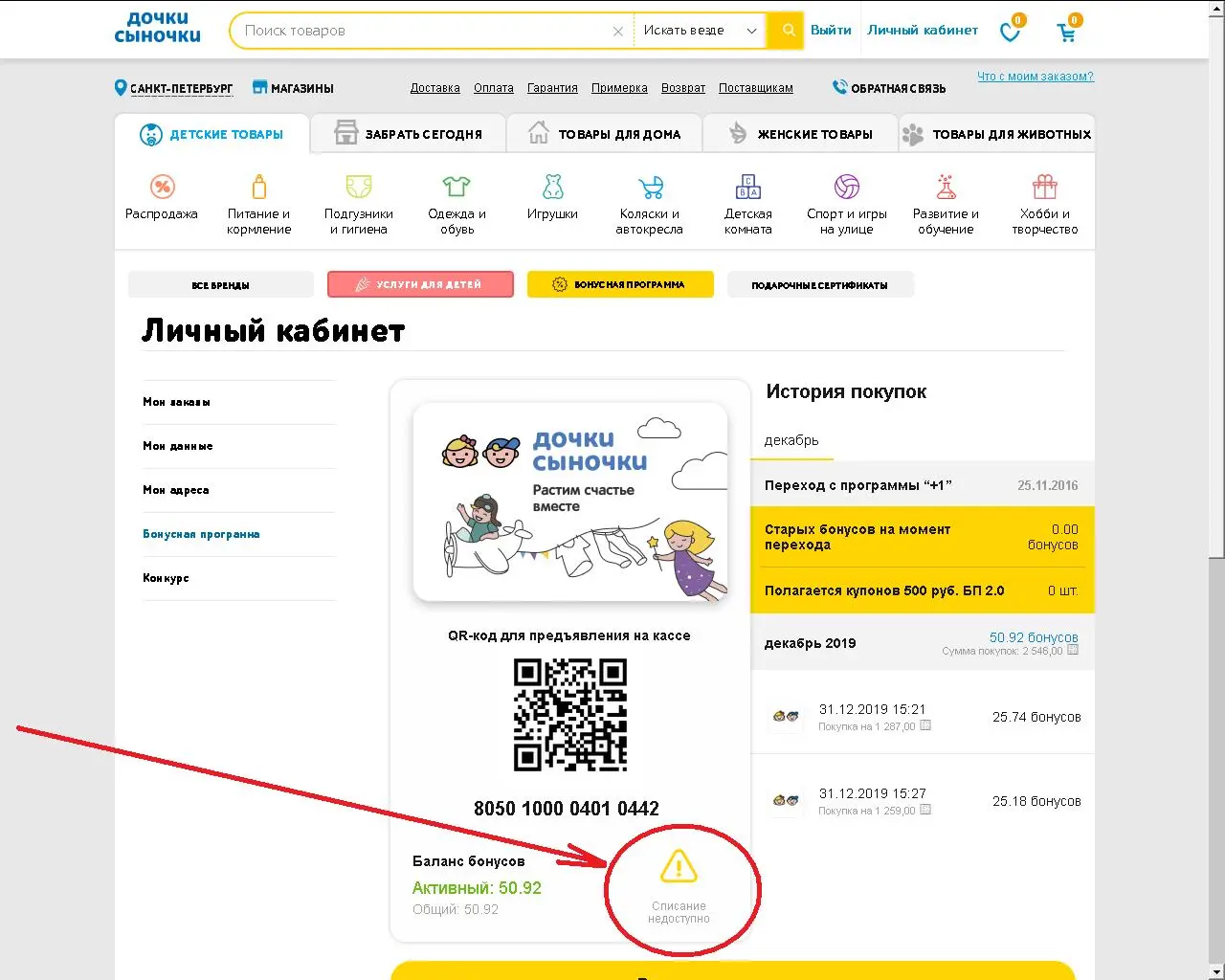Click the Услуги для детей button

(x=420, y=284)
